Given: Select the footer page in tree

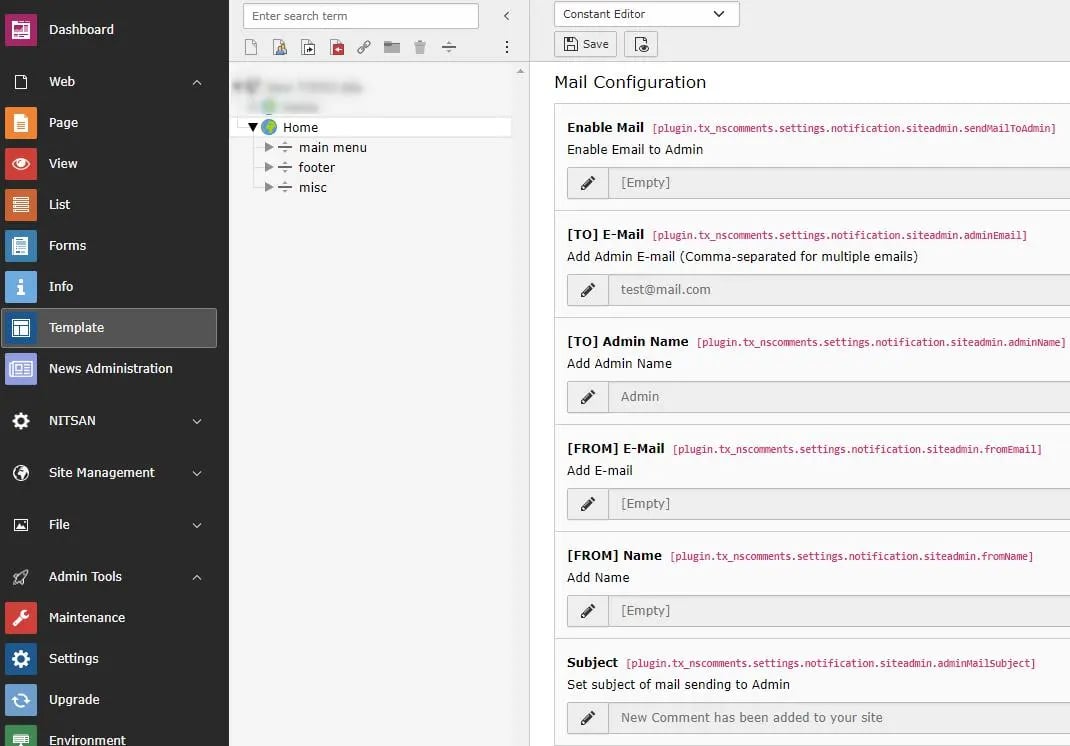Looking at the screenshot, I should tap(317, 167).
